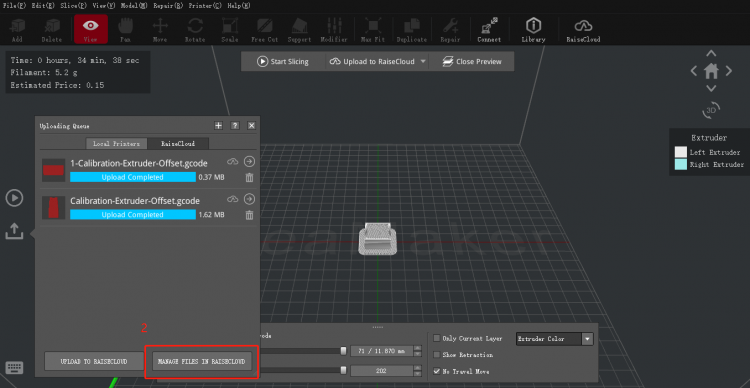Click the view-left arrow beside home icon
The image size is (750, 388).
point(694,71)
